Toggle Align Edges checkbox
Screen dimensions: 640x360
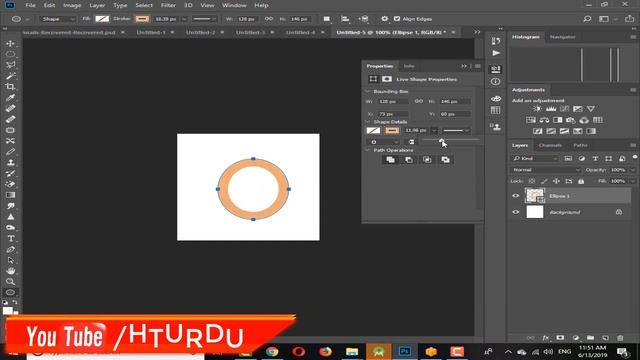[x=397, y=19]
